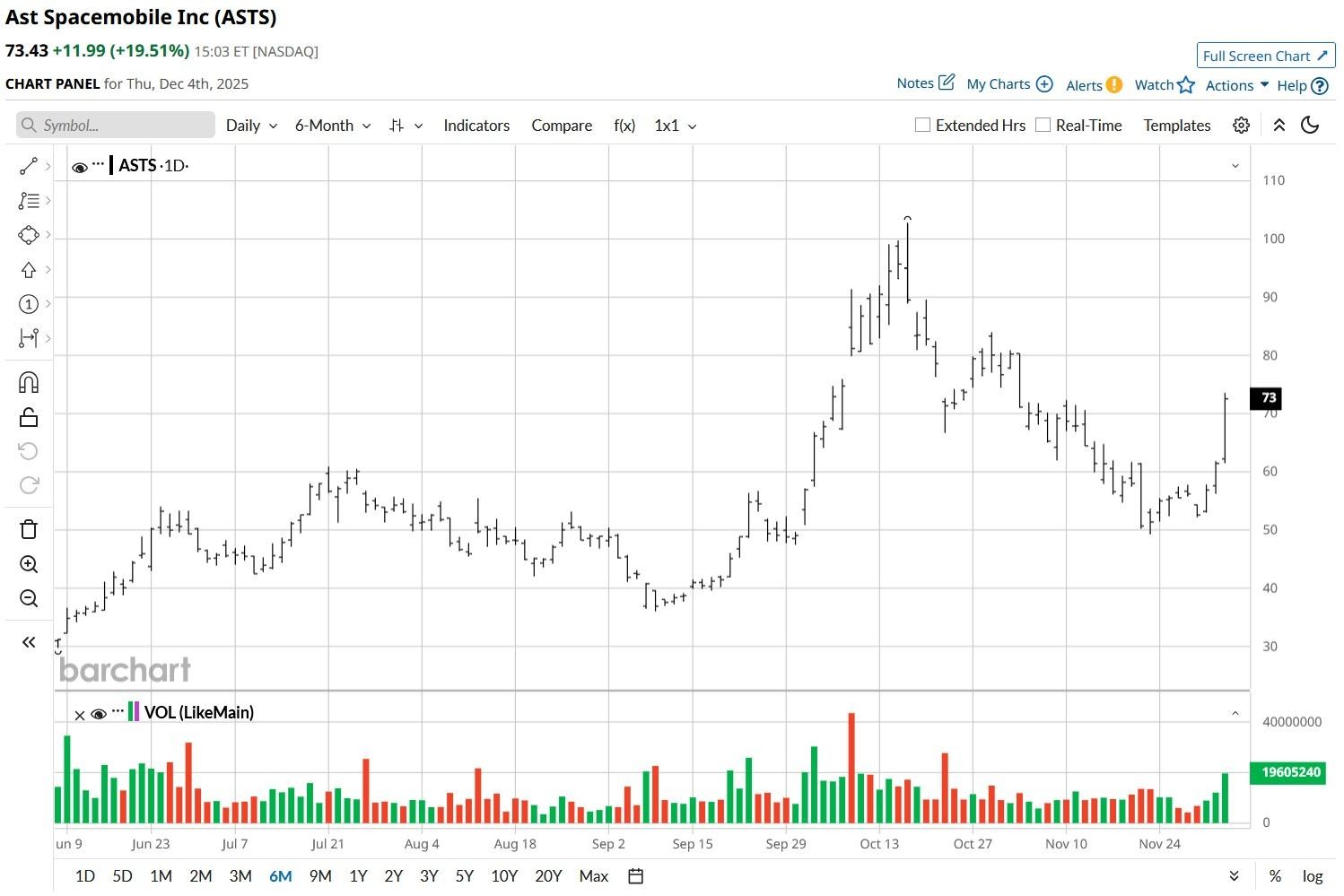Zoom in on the chart

click(x=29, y=564)
